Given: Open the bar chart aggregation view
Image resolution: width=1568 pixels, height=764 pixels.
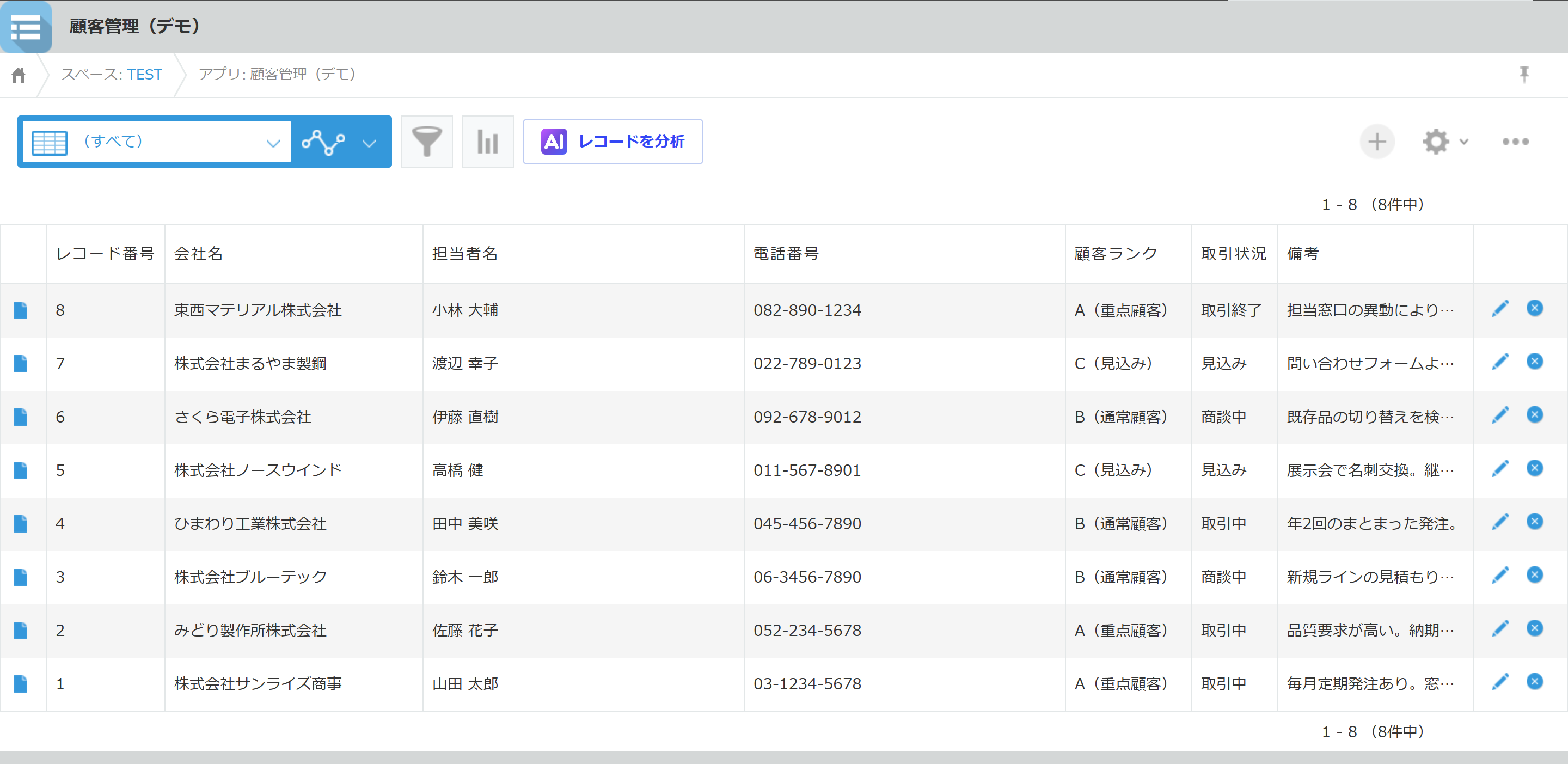Looking at the screenshot, I should [488, 141].
